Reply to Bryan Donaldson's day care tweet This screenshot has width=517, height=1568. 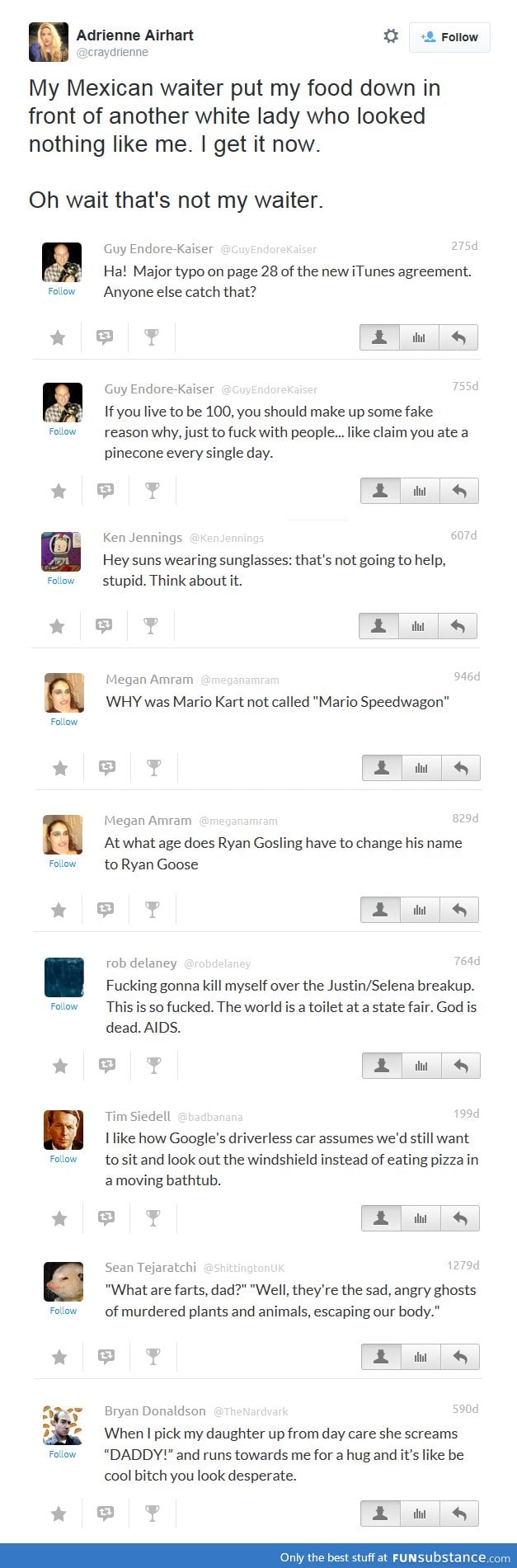pyautogui.click(x=460, y=1514)
